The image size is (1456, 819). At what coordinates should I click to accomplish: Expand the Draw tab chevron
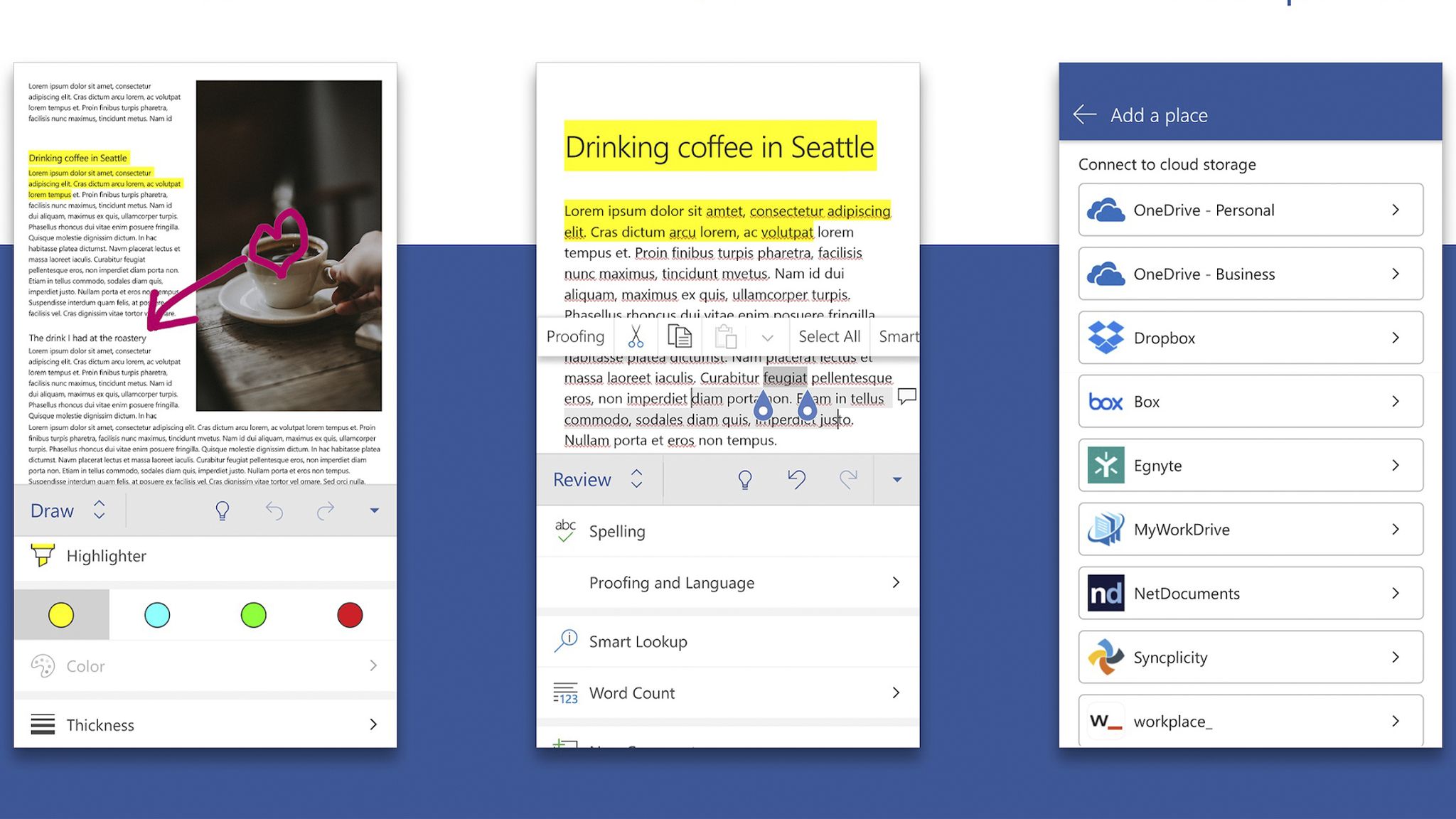99,510
